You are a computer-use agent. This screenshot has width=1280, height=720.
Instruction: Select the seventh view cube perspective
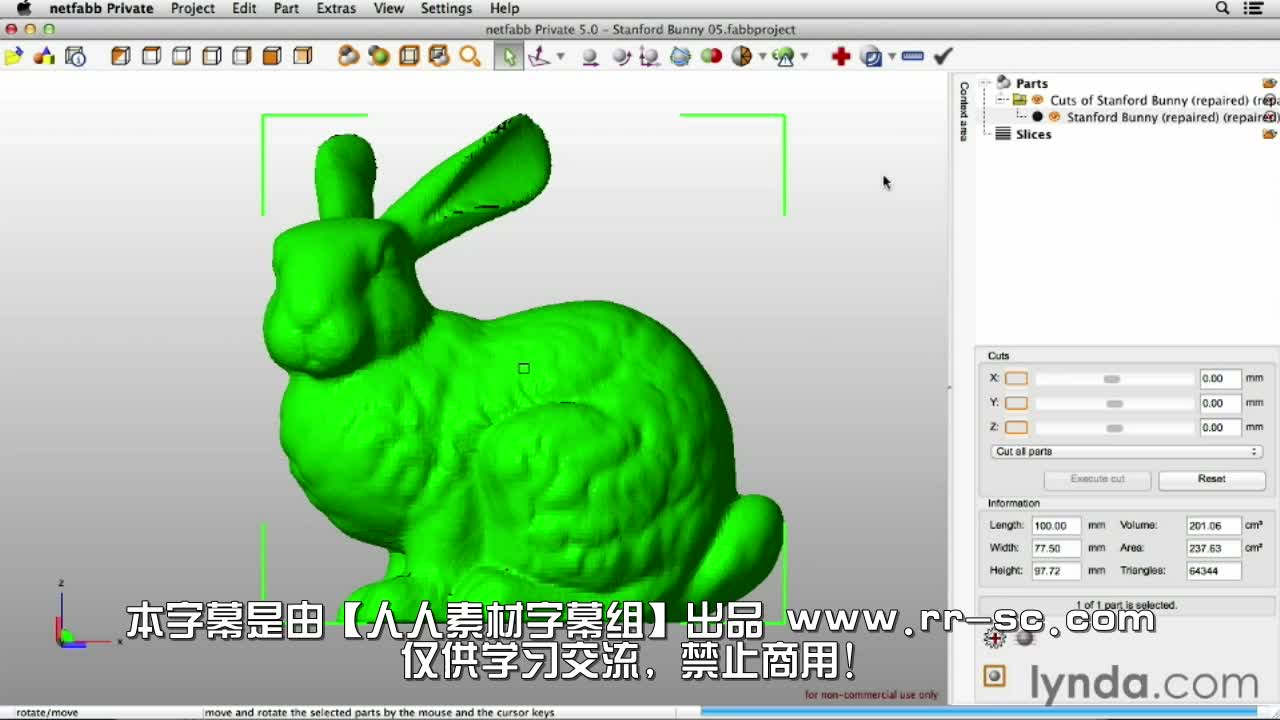tap(302, 56)
